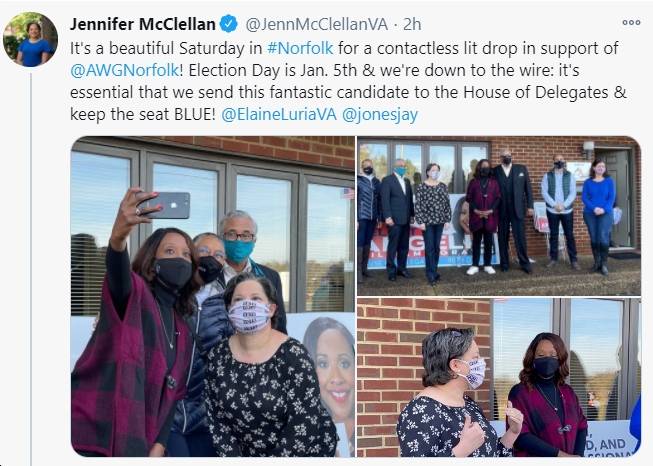Open the @AWGNorfolk mention
Image resolution: width=653 pixels, height=466 pixels.
pos(125,70)
